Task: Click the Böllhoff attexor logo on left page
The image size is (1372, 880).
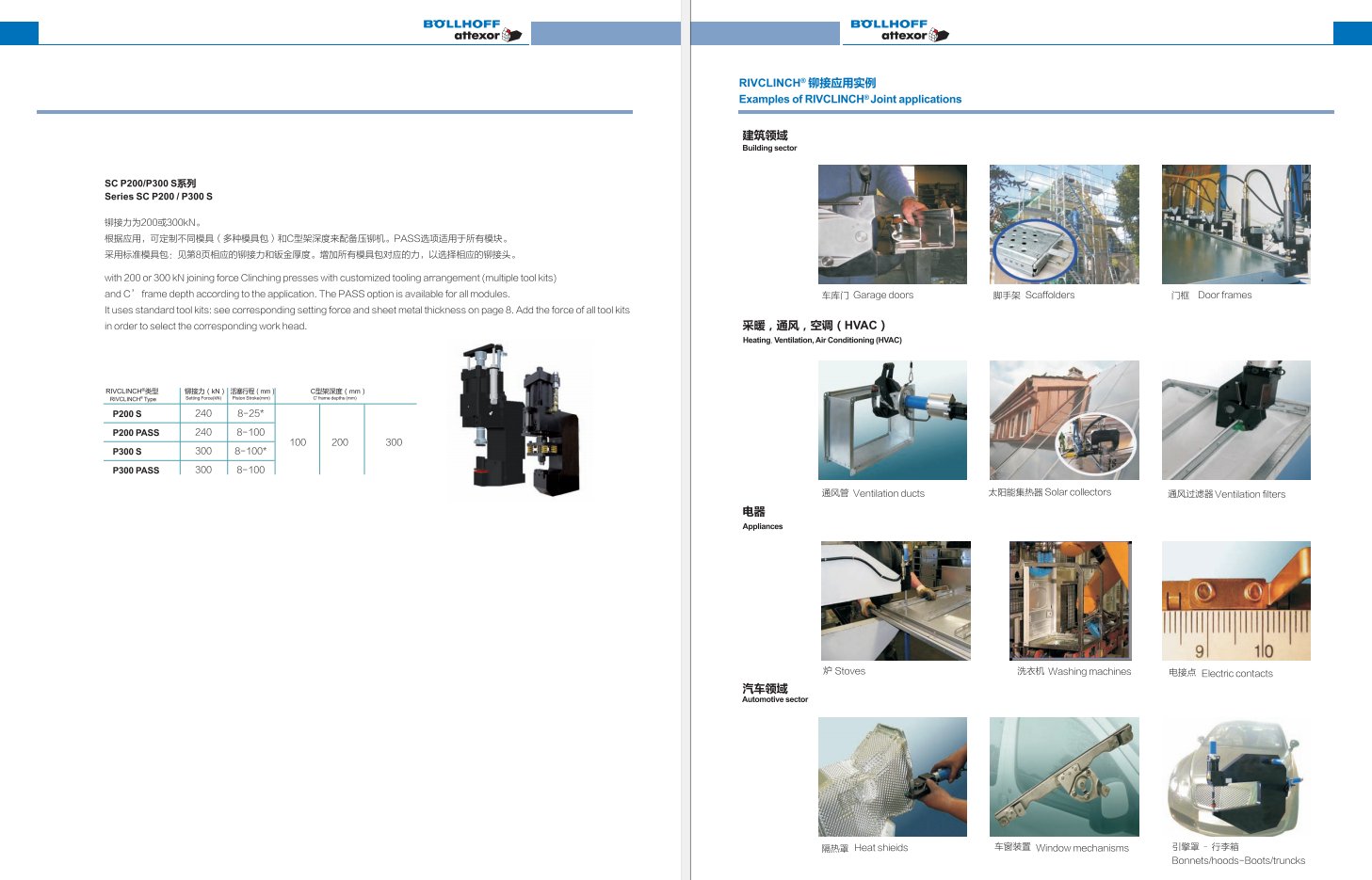Action: pos(472,30)
